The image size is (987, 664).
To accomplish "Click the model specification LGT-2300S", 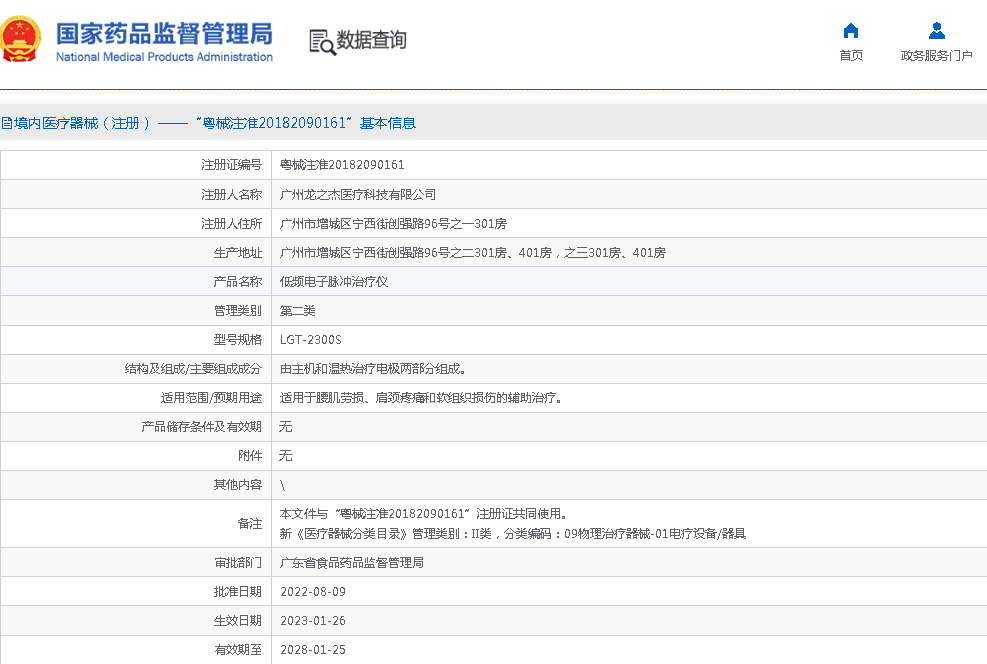I will (x=310, y=340).
